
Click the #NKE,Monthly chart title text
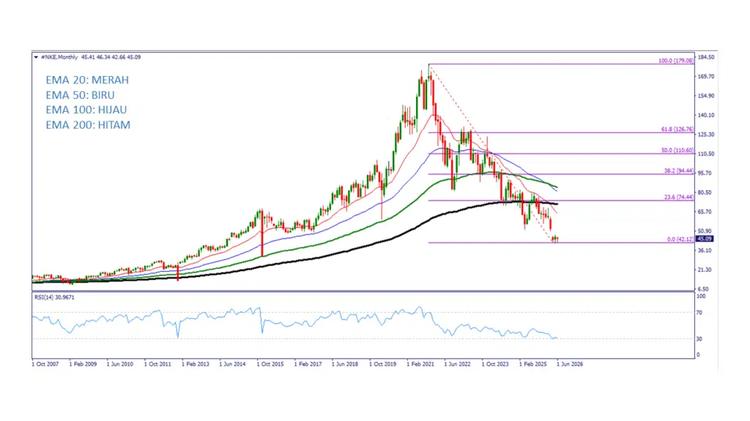point(59,57)
